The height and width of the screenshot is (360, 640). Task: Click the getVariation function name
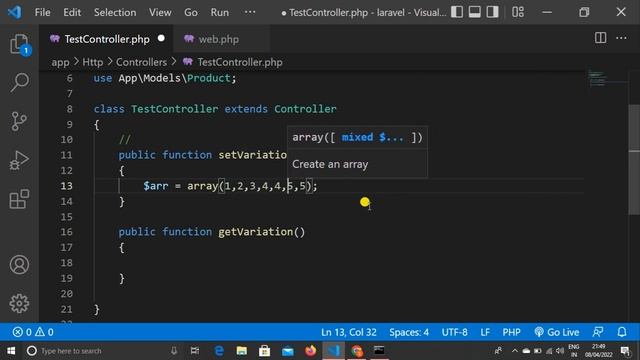click(x=256, y=232)
